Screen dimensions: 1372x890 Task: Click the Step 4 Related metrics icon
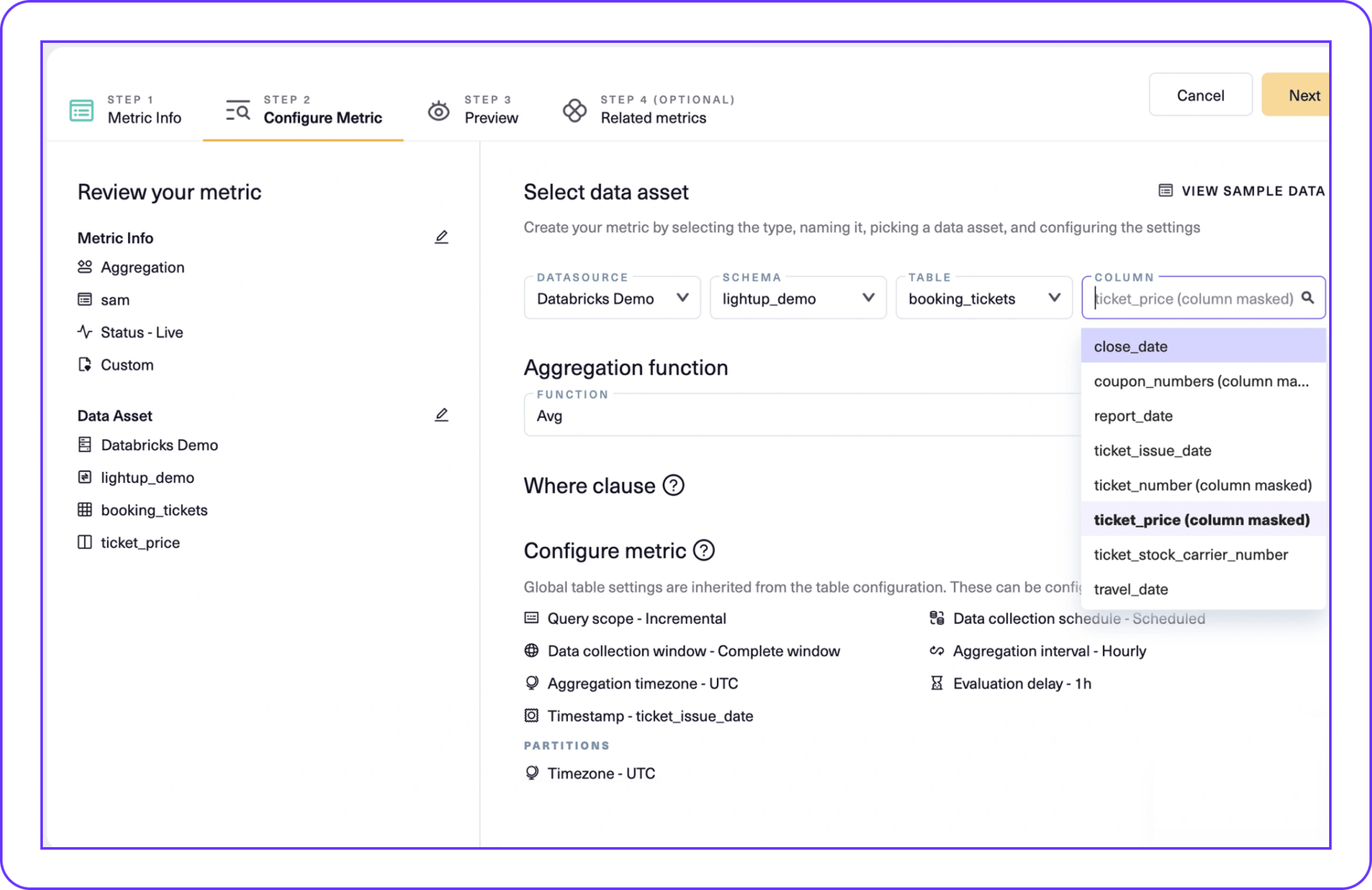pos(574,109)
